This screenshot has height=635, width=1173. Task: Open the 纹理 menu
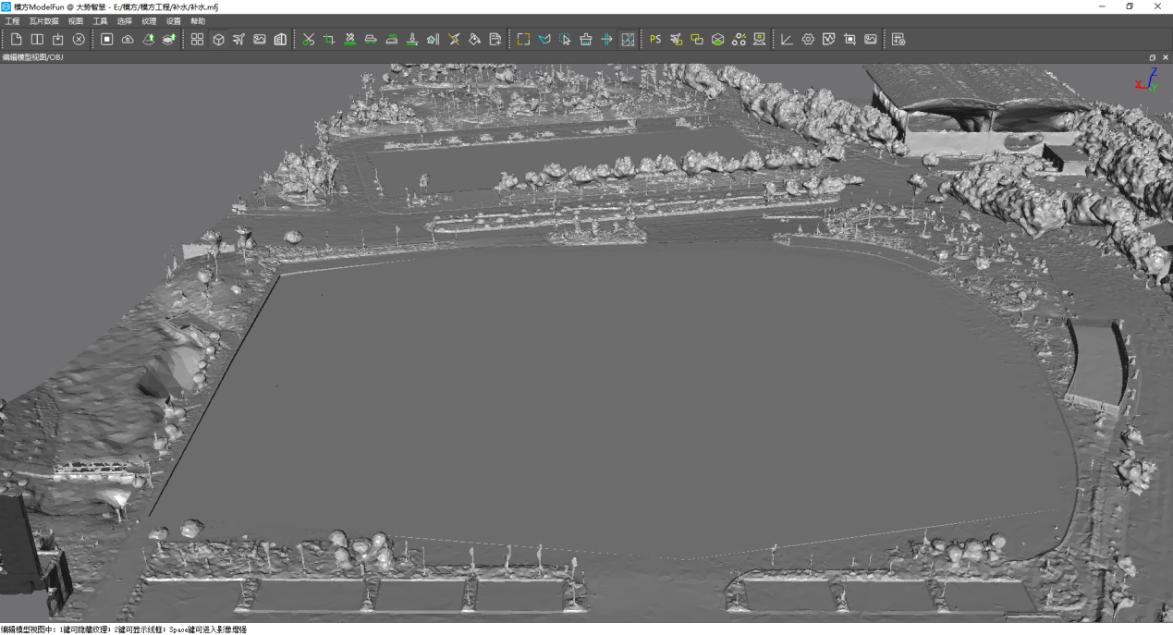click(x=149, y=21)
